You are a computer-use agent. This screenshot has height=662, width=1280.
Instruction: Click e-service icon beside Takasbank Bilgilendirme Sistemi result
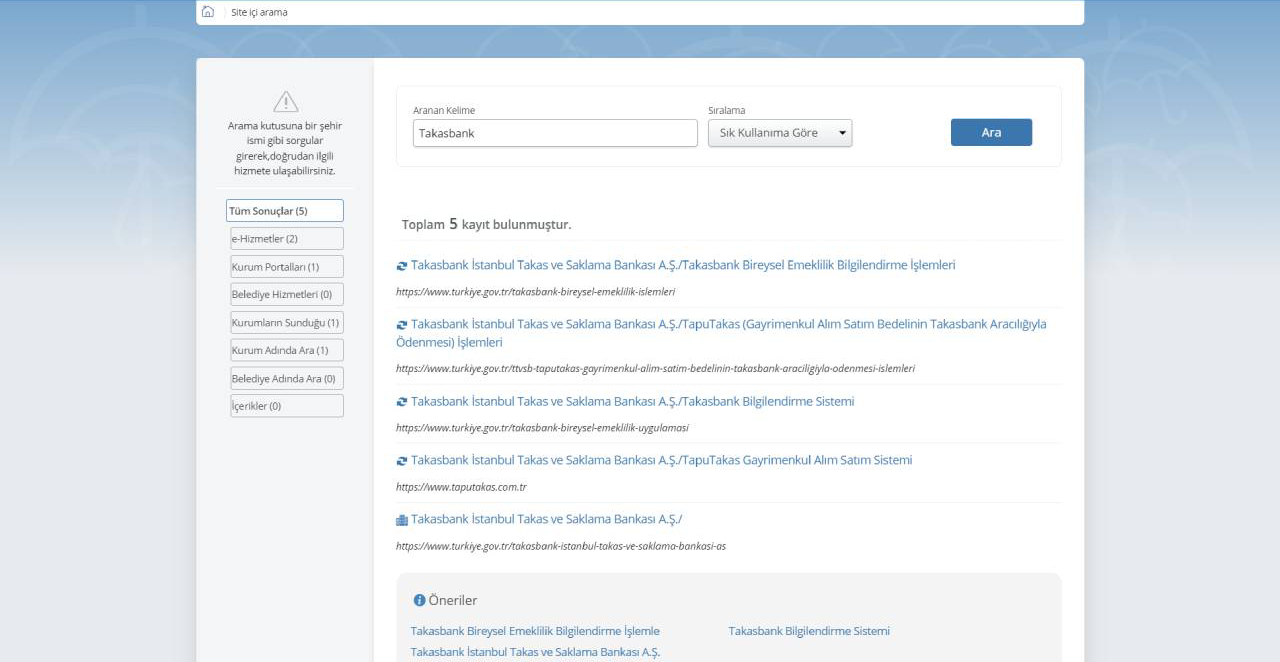pyautogui.click(x=402, y=402)
